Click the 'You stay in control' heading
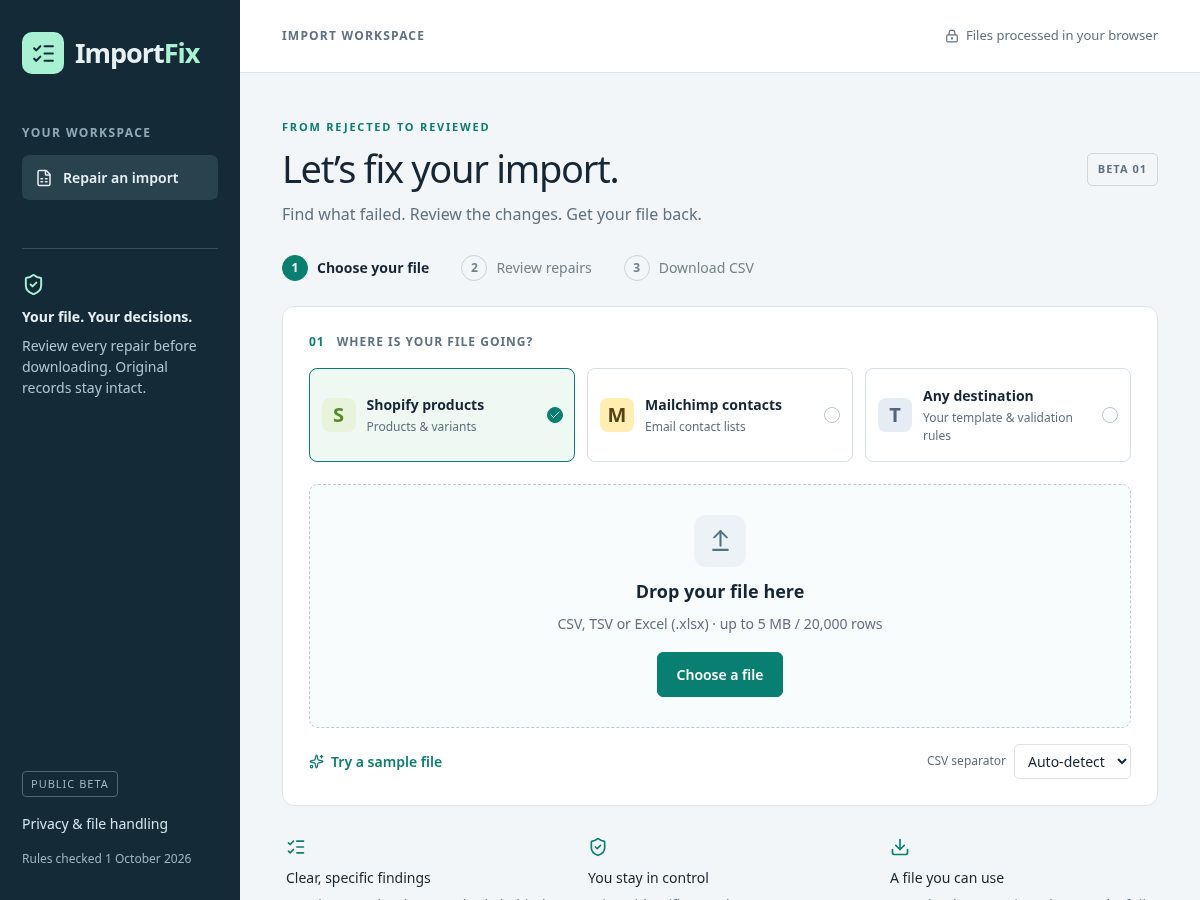The height and width of the screenshot is (900, 1200). pyautogui.click(x=648, y=878)
